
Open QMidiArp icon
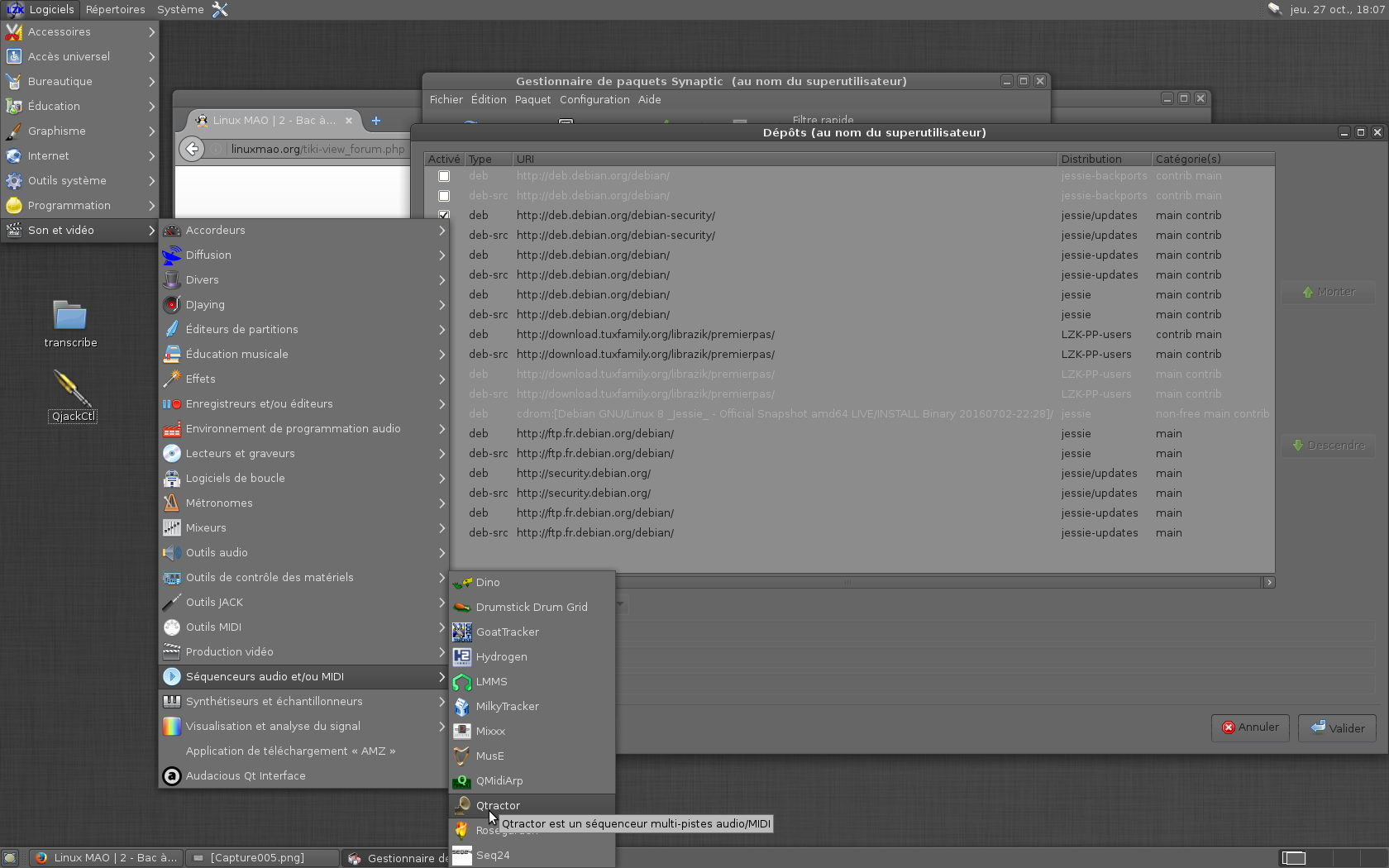[462, 780]
